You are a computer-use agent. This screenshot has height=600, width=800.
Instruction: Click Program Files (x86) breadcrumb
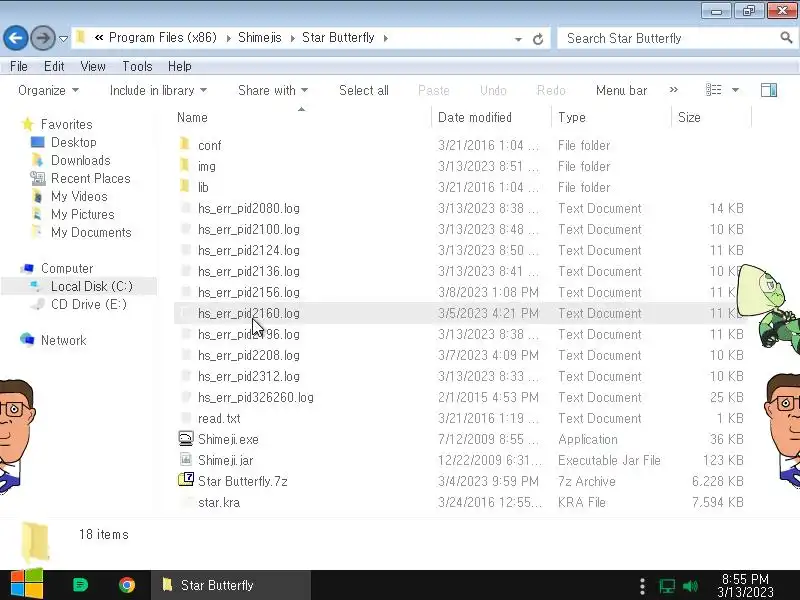[163, 38]
